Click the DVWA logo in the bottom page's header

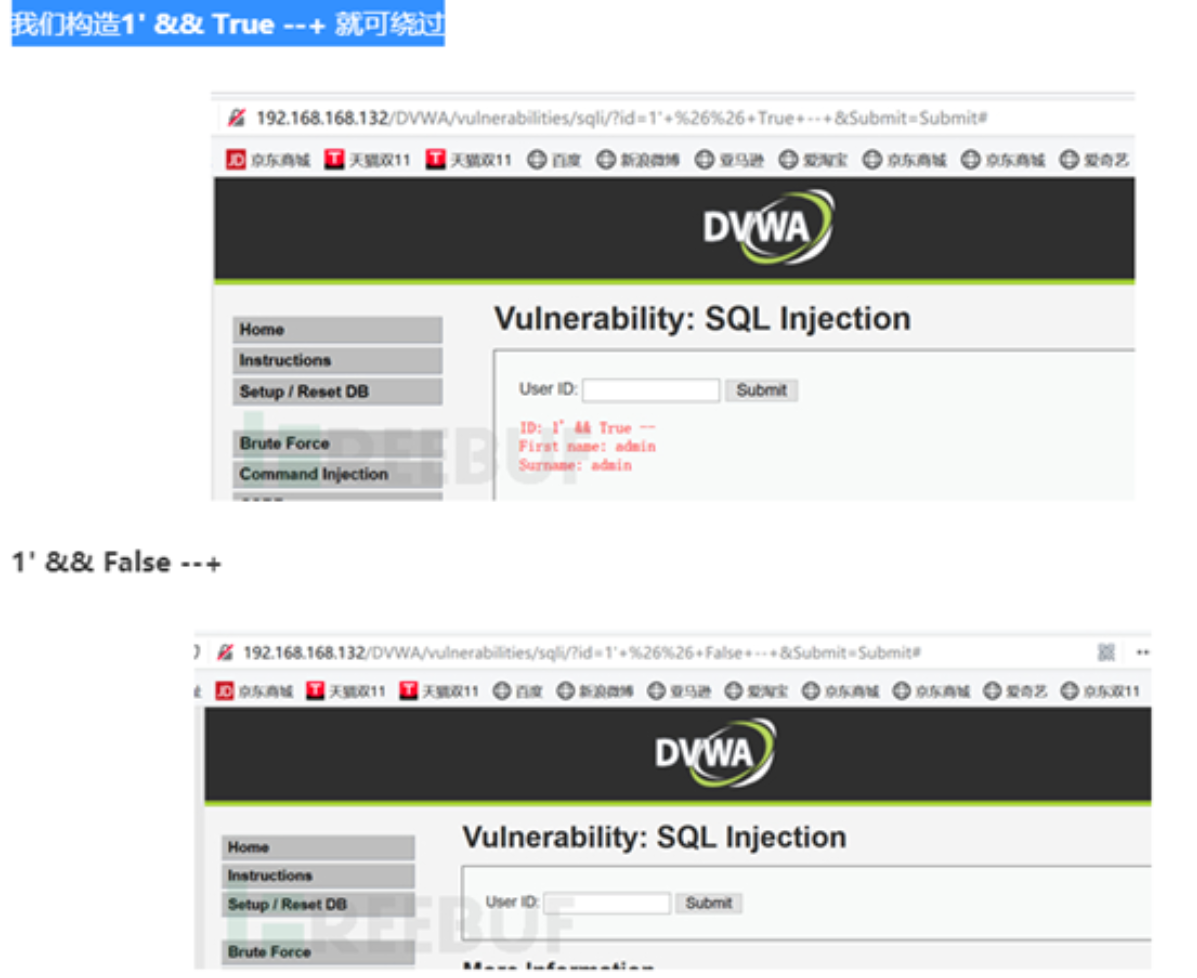click(715, 753)
